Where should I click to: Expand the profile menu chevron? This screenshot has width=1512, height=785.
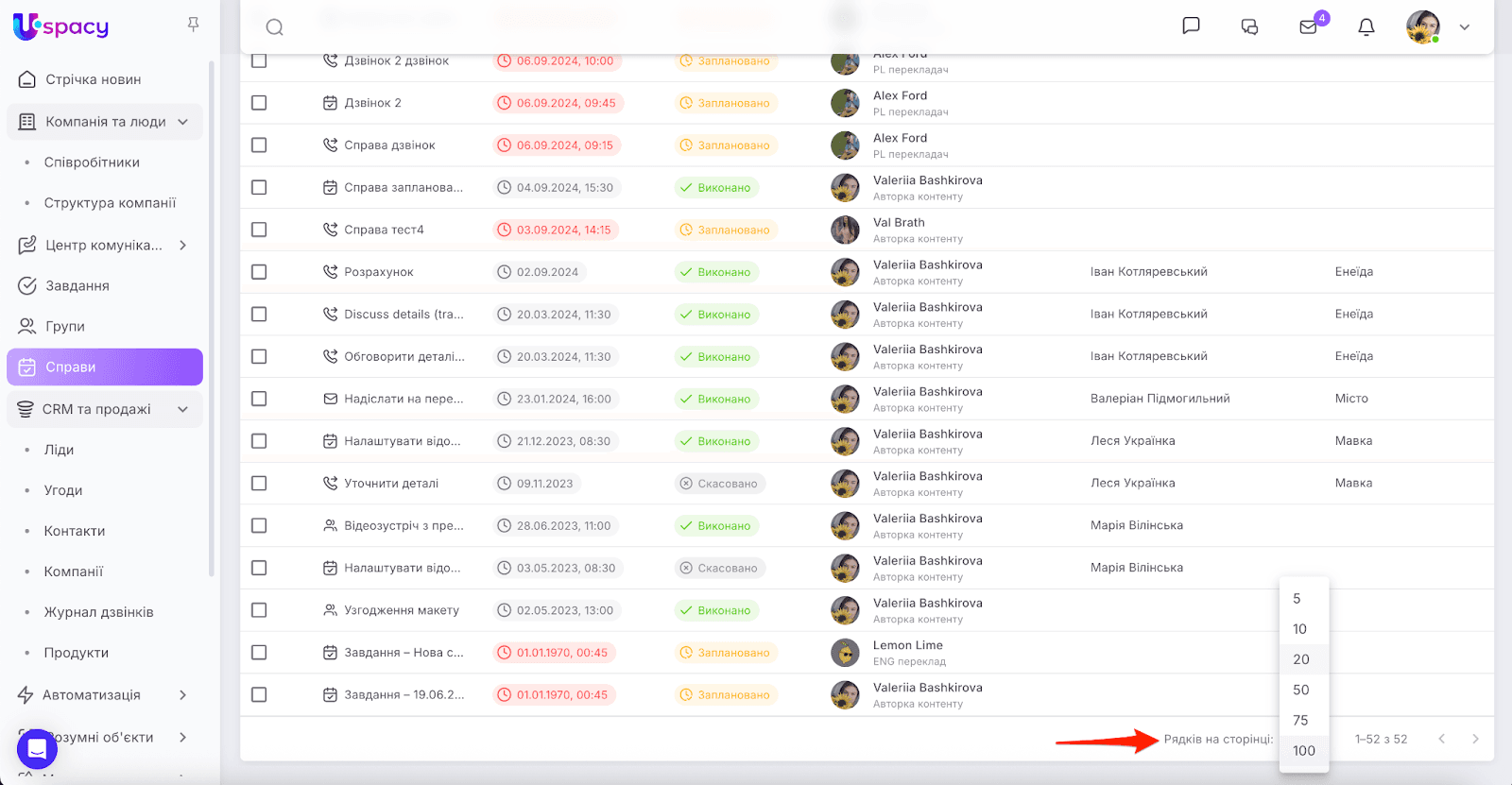click(1465, 27)
